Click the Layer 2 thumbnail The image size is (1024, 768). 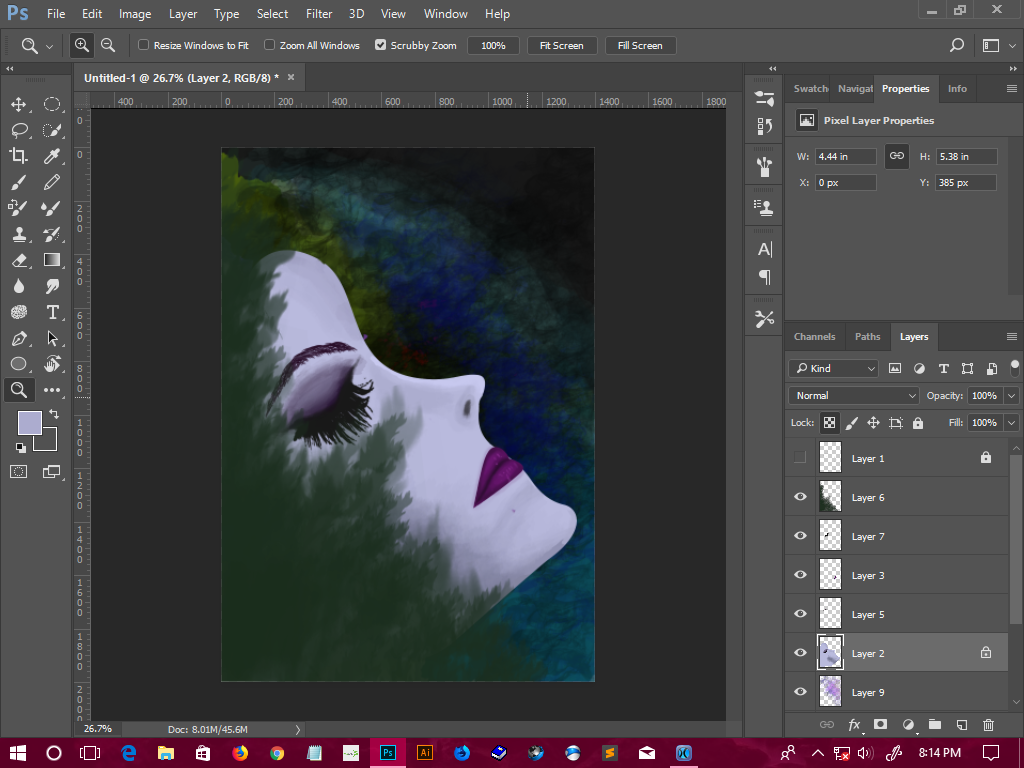tap(829, 653)
